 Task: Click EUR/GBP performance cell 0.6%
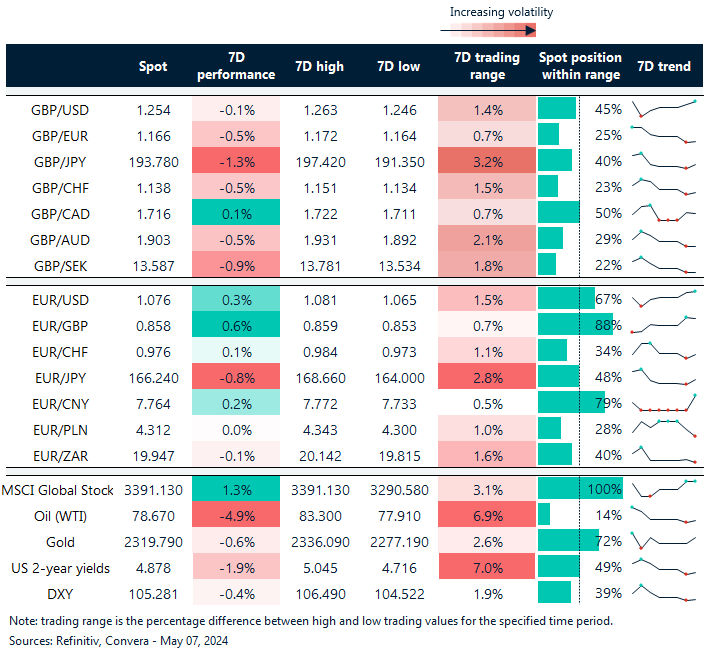[236, 324]
